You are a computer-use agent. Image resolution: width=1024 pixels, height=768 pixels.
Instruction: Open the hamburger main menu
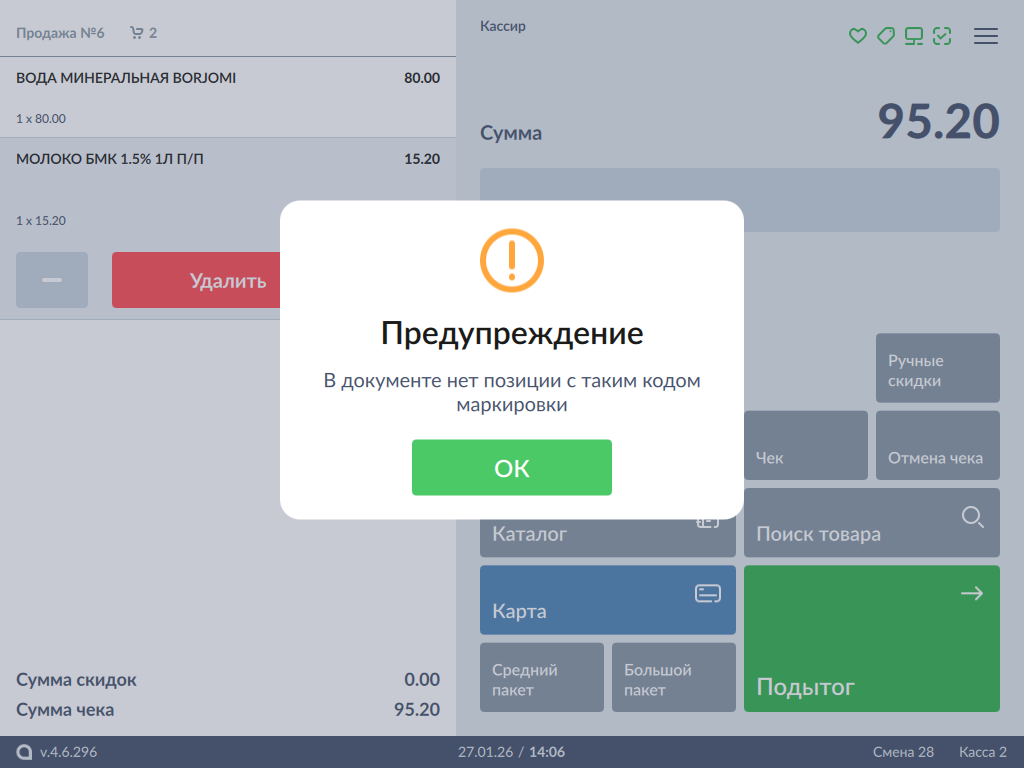click(986, 36)
